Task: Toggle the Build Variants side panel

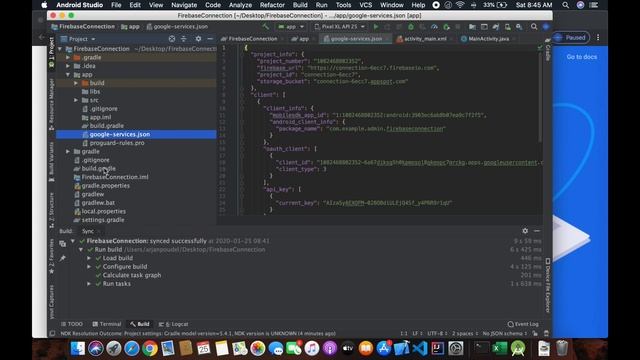Action: pos(51,161)
